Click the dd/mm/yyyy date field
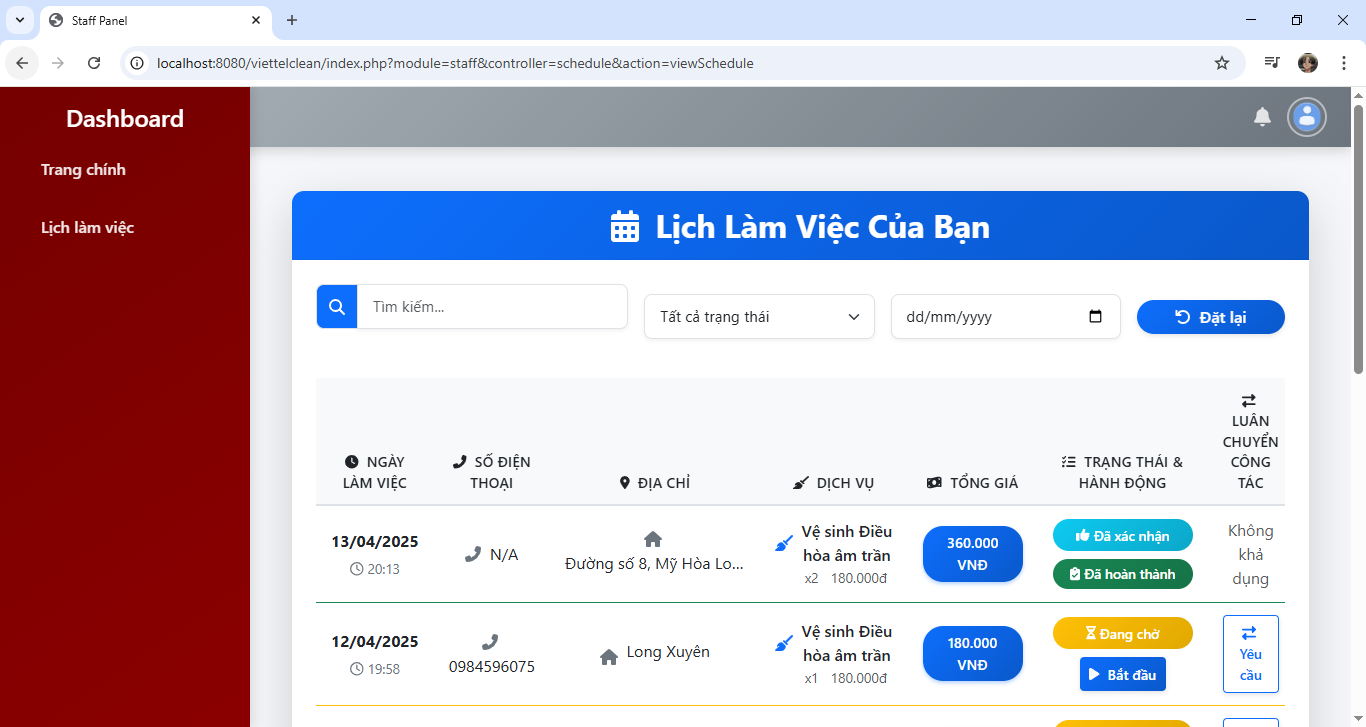 [1005, 317]
